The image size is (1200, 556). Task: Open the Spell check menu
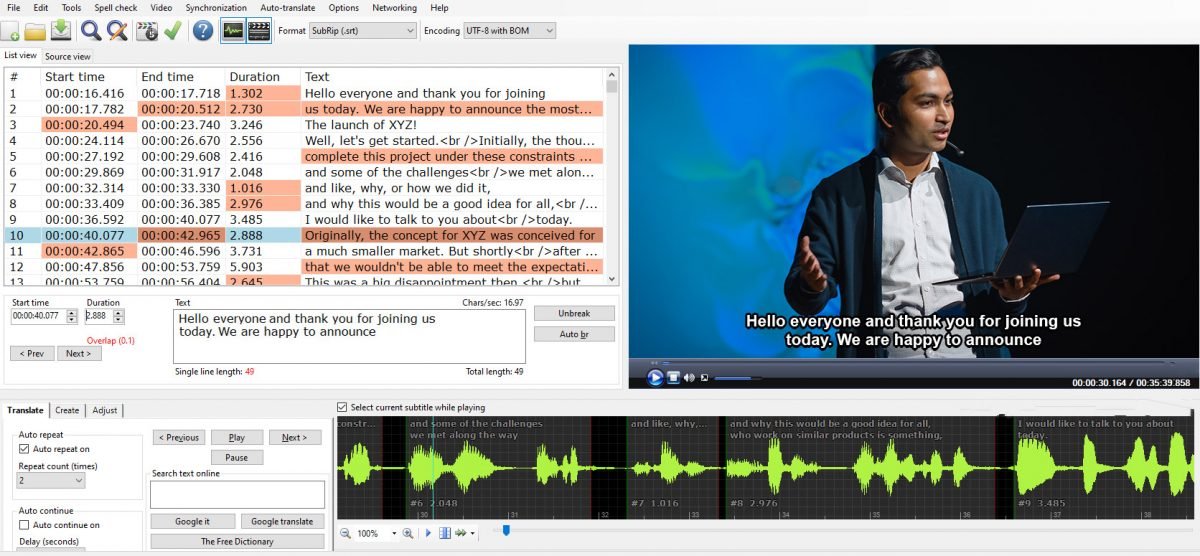tap(116, 8)
